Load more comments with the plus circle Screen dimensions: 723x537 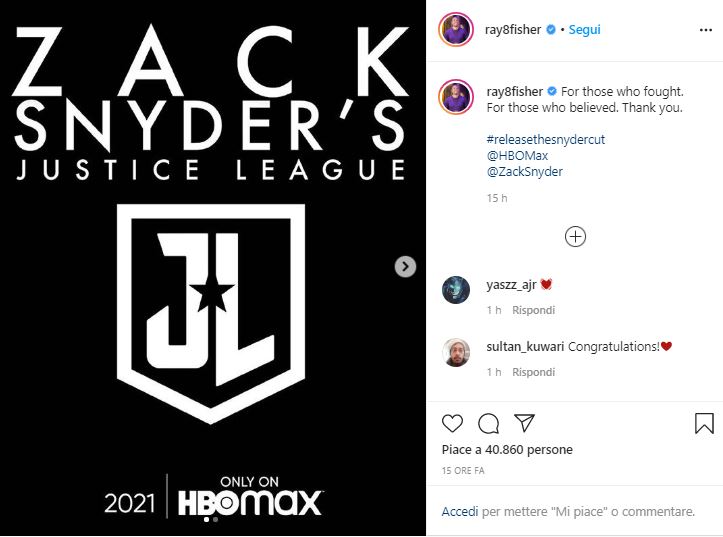[x=575, y=236]
